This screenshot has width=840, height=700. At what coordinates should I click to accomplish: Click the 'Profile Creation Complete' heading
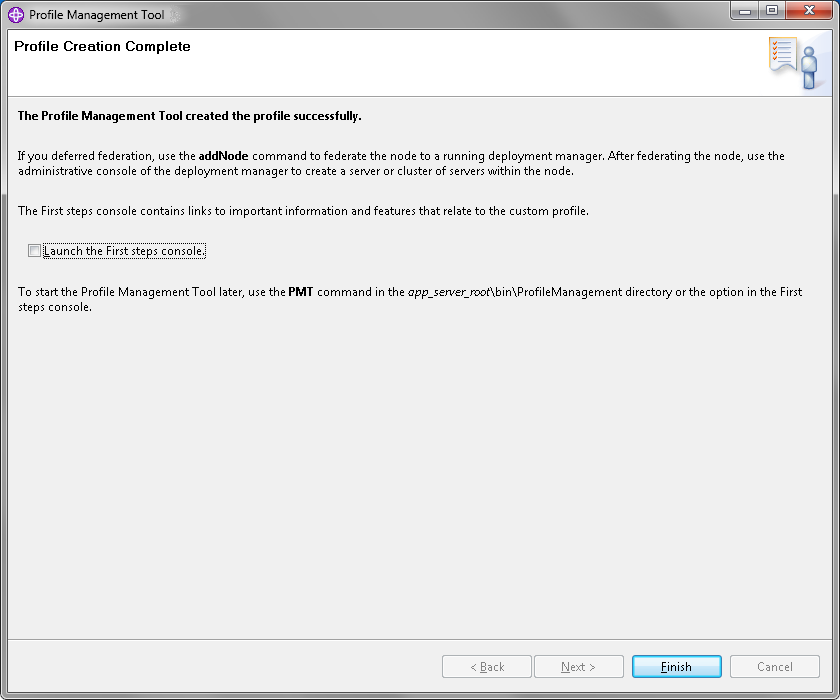click(102, 47)
